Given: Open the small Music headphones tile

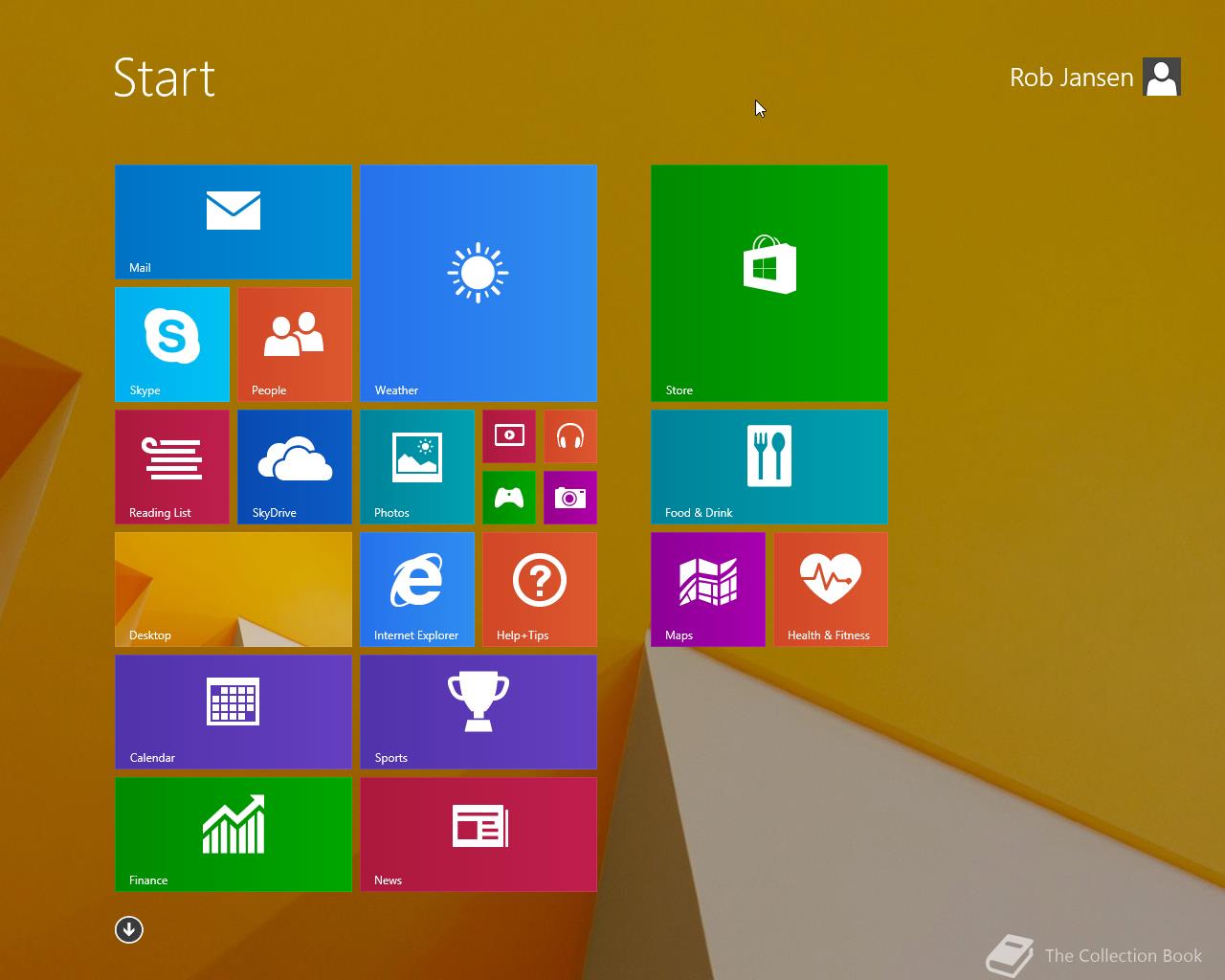Looking at the screenshot, I should click(570, 436).
